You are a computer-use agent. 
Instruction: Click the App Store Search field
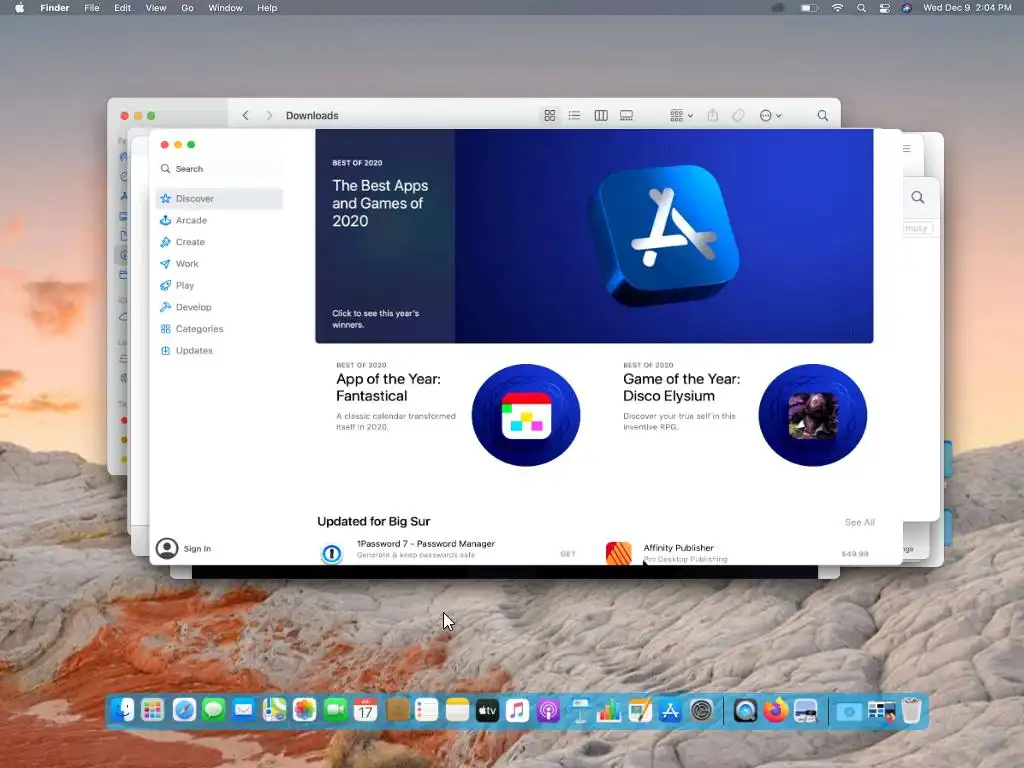(x=221, y=168)
